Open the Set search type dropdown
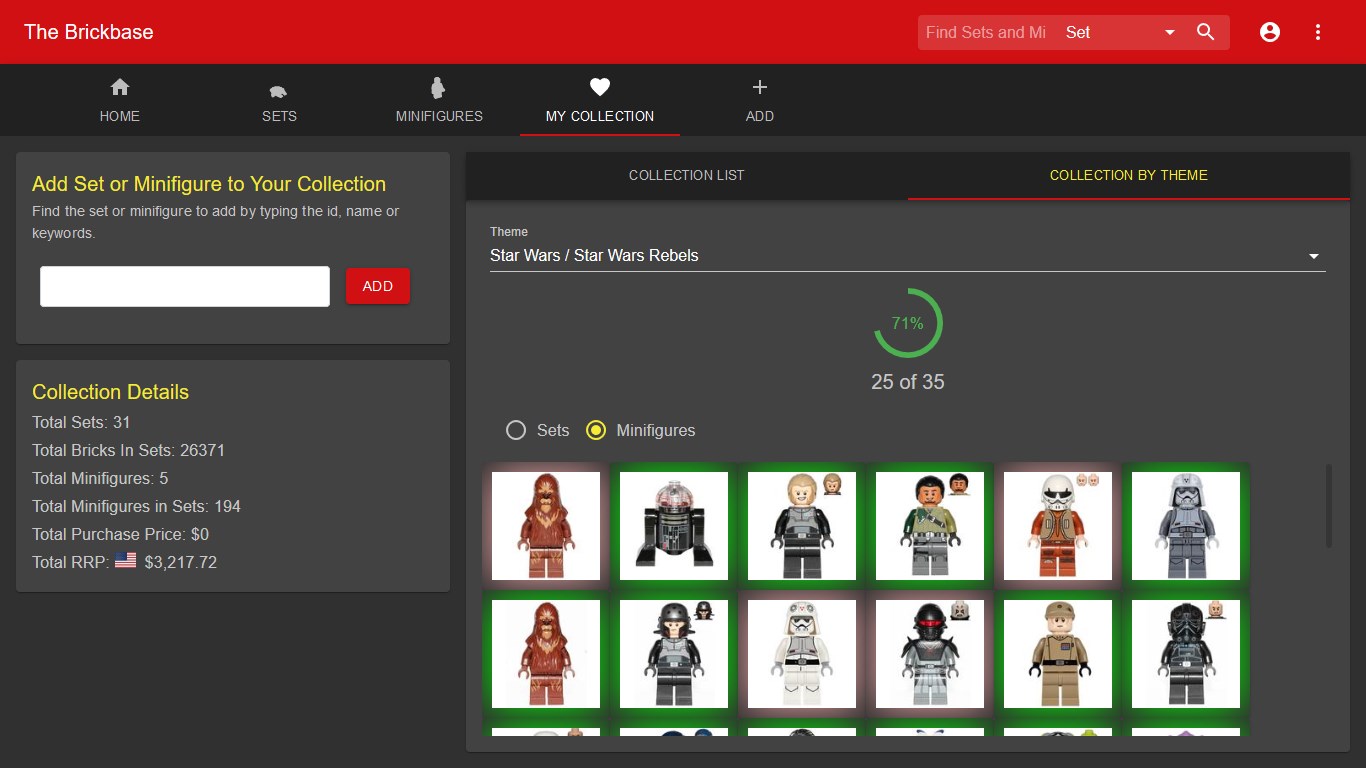 coord(1120,32)
